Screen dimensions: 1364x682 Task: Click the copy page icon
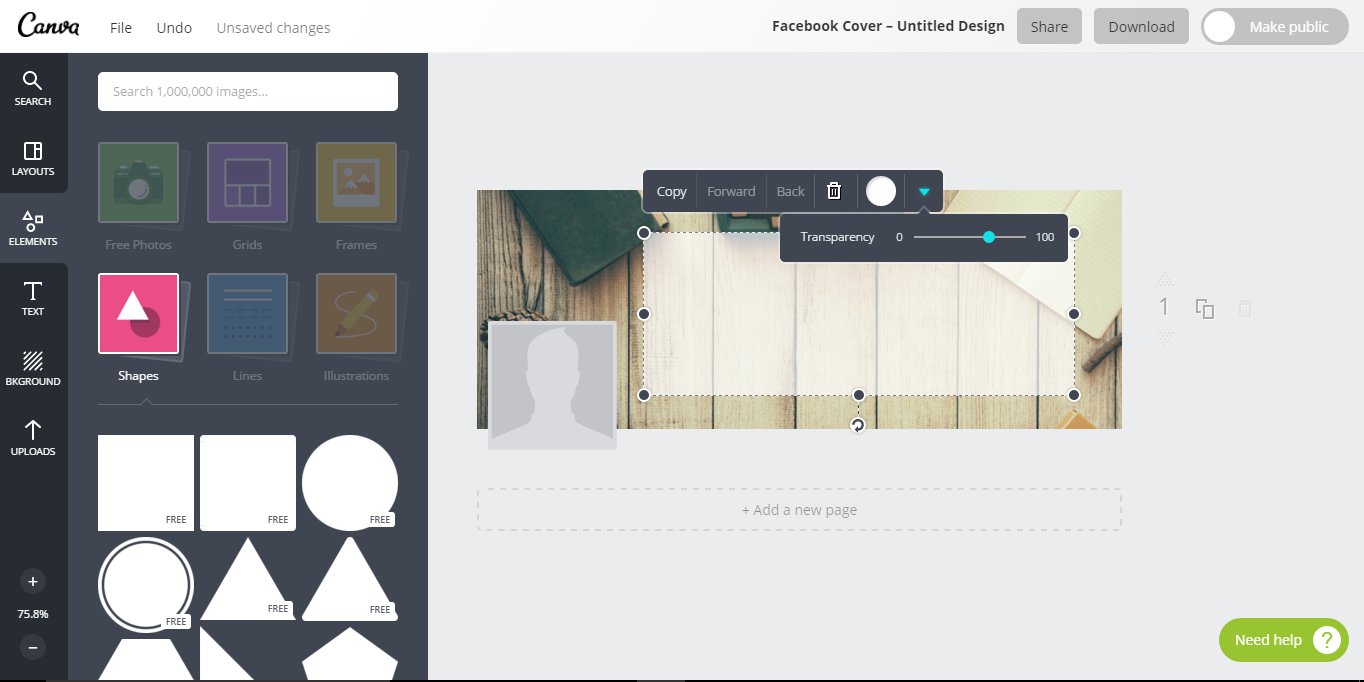1205,309
